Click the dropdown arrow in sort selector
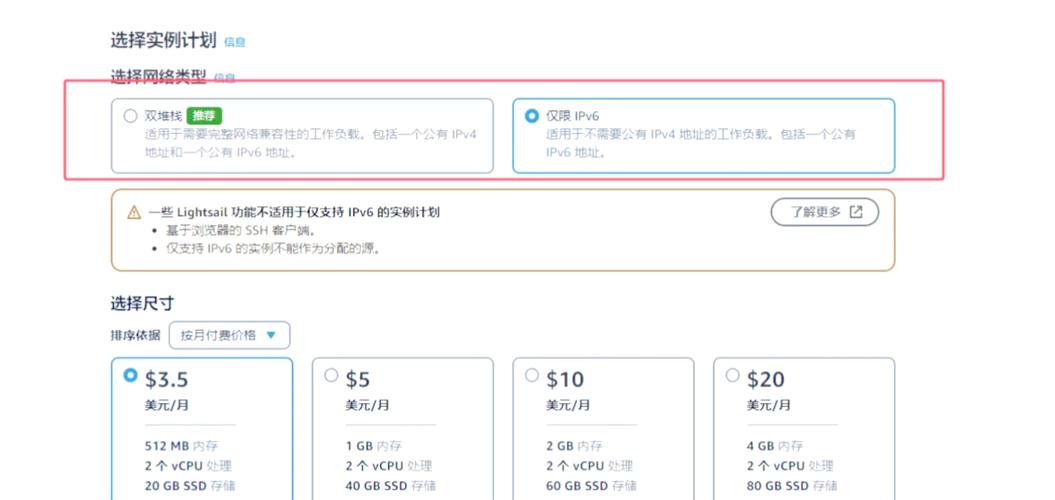This screenshot has height=500, width=1055. [x=271, y=335]
